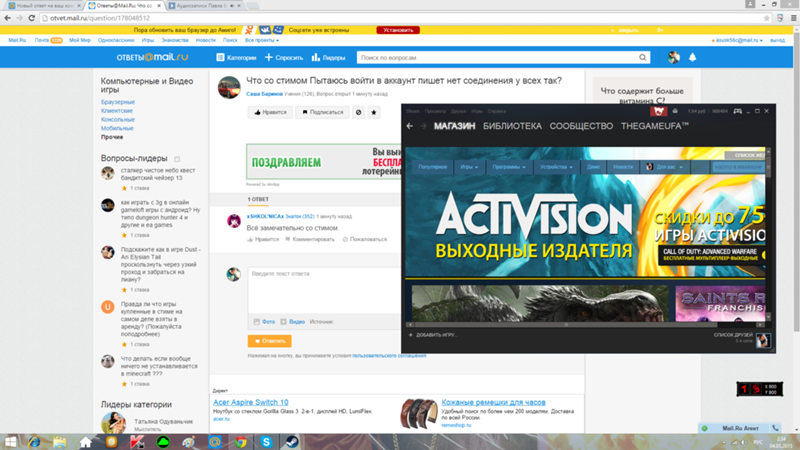800x450 pixels.
Task: Open Skype from the Windows taskbar
Action: [x=266, y=442]
